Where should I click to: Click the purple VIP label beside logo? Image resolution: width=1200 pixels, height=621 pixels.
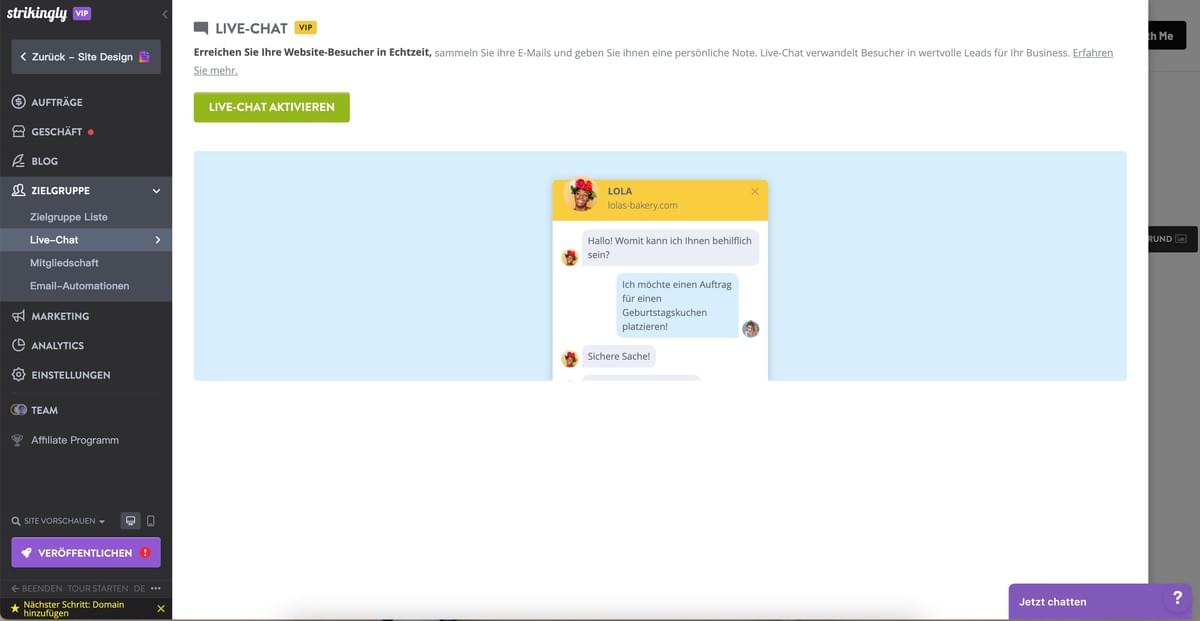pos(82,13)
